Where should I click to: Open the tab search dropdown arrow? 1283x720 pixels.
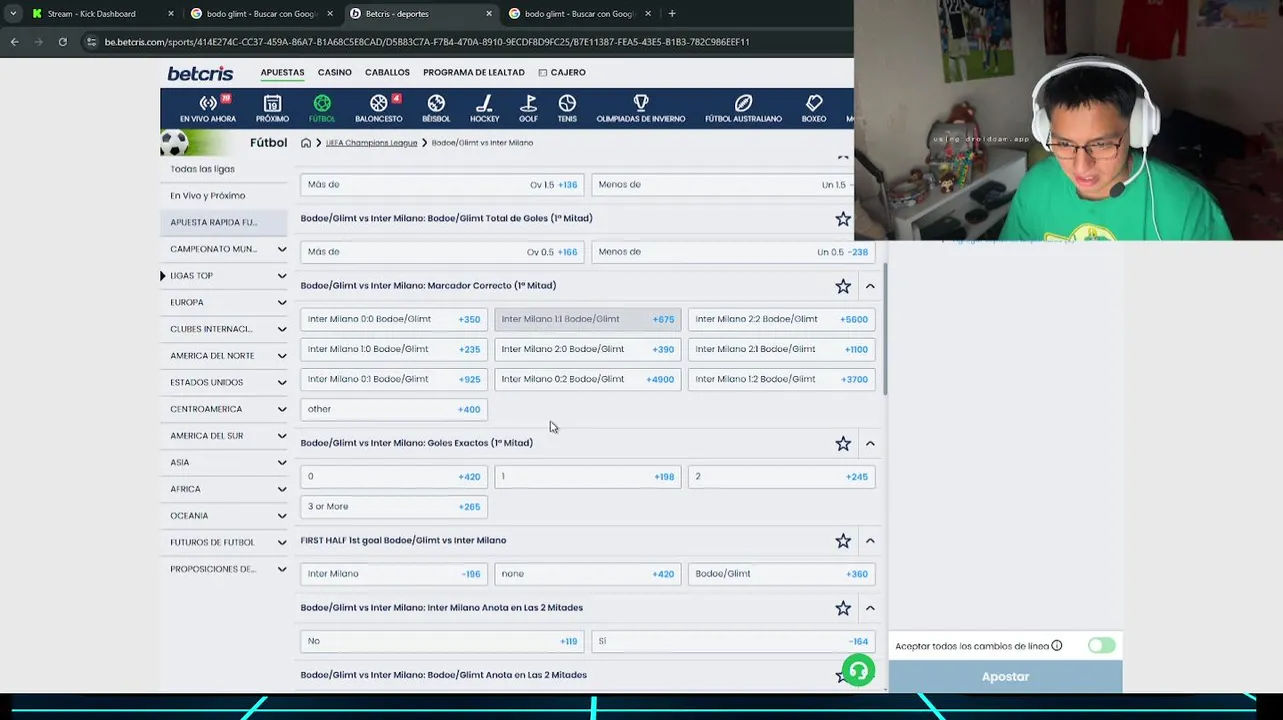click(12, 14)
